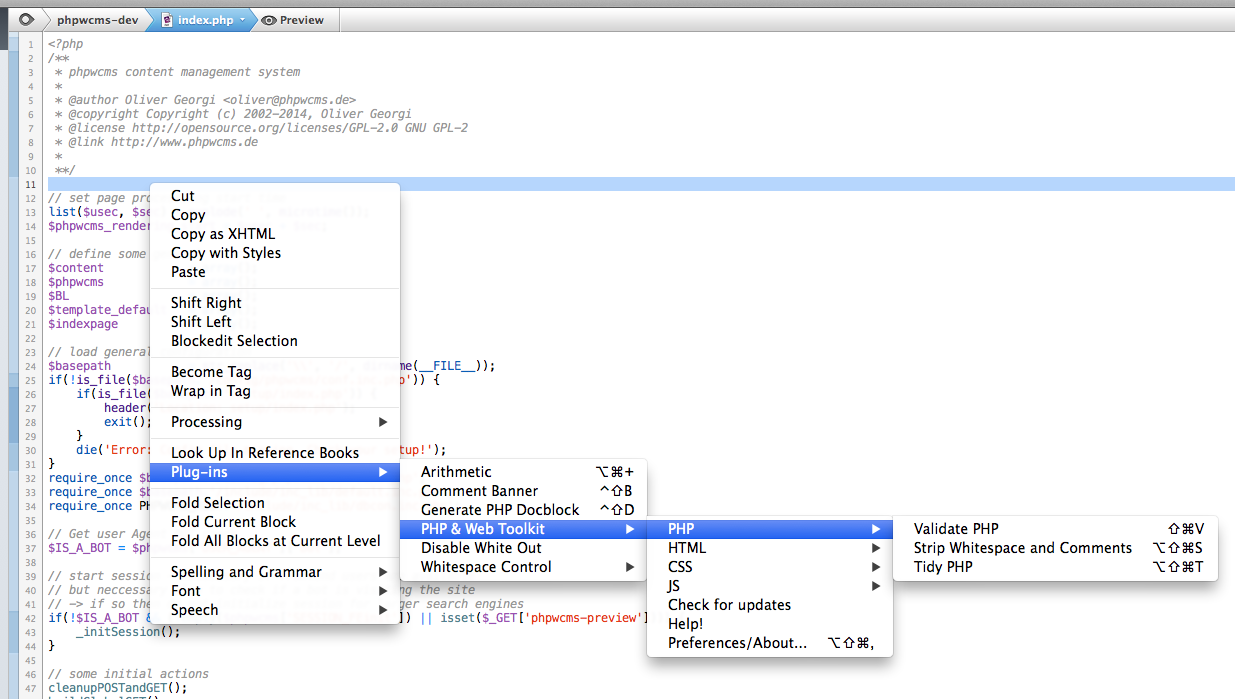Open Preferences/About… in the toolkit menu
This screenshot has width=1235, height=699.
click(x=737, y=643)
